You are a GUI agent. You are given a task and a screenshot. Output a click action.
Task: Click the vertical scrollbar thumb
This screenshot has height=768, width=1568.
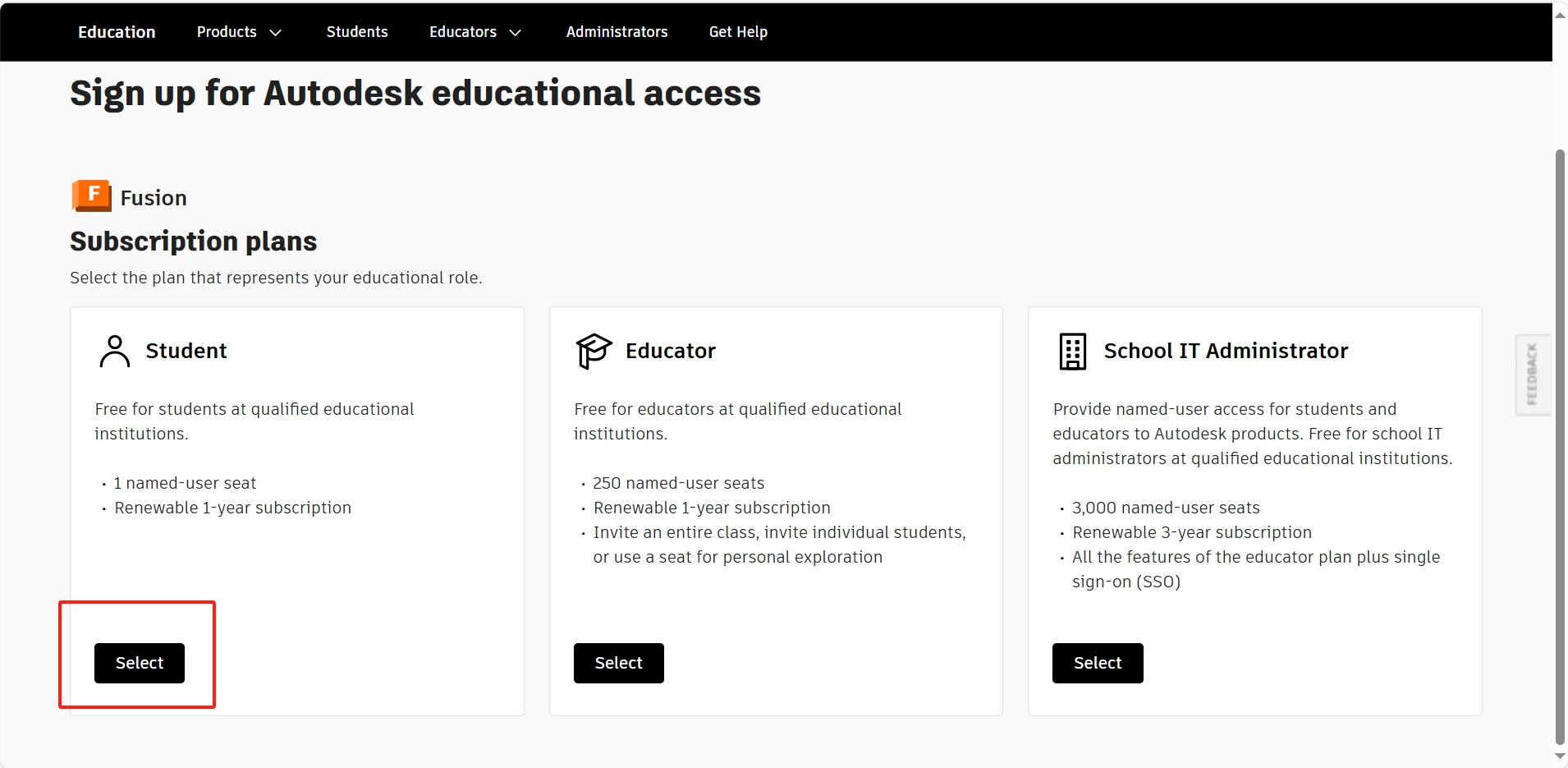1560,444
